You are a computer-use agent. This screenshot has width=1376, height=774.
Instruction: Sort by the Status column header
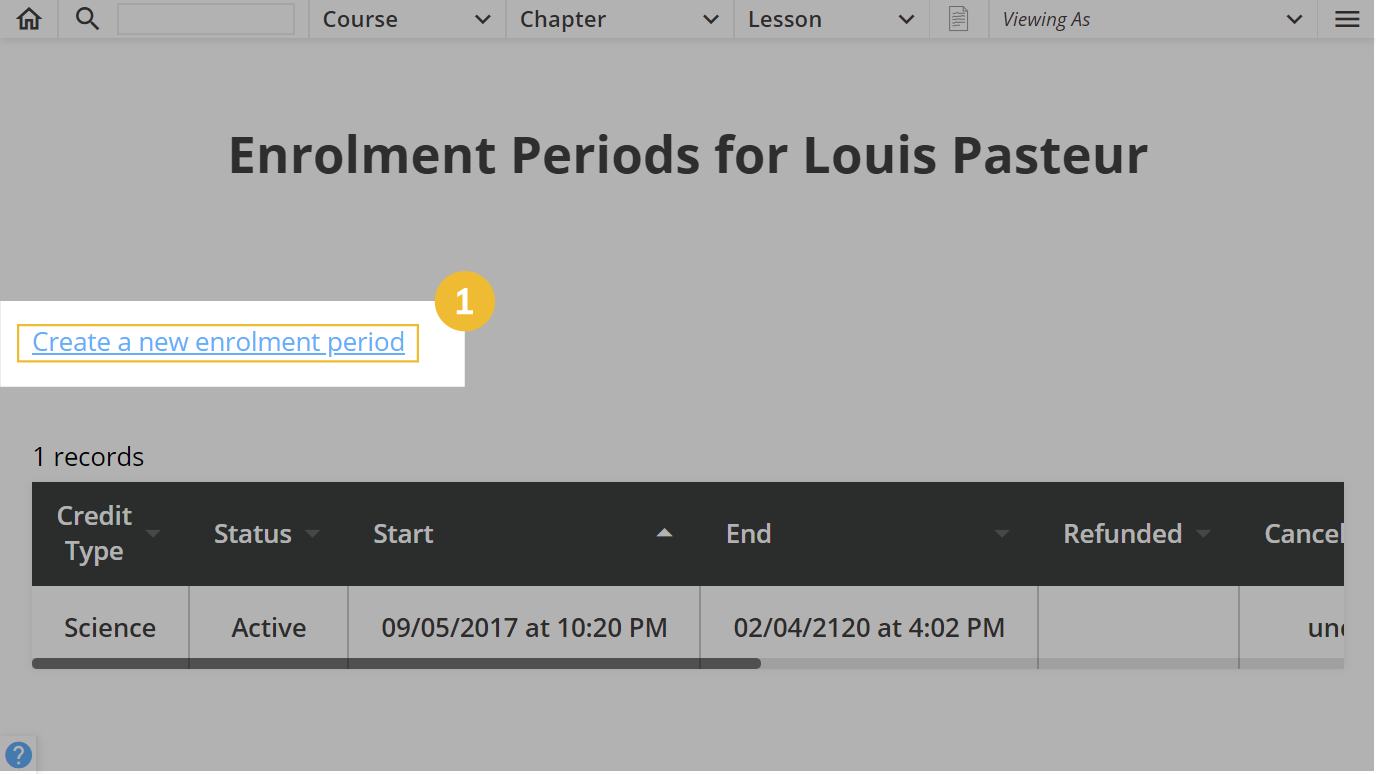[252, 534]
